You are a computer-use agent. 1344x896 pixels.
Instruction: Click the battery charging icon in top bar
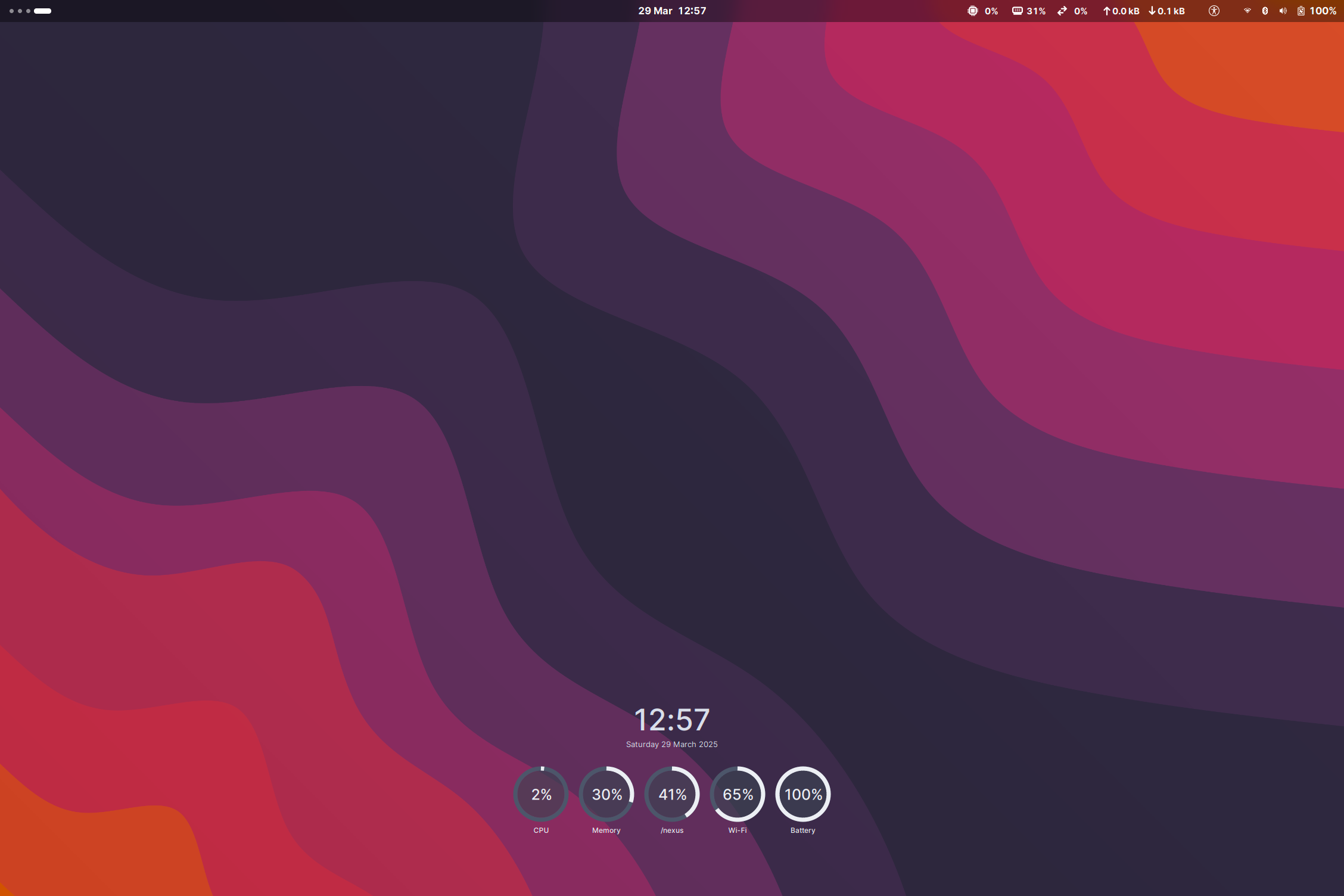pos(1301,11)
